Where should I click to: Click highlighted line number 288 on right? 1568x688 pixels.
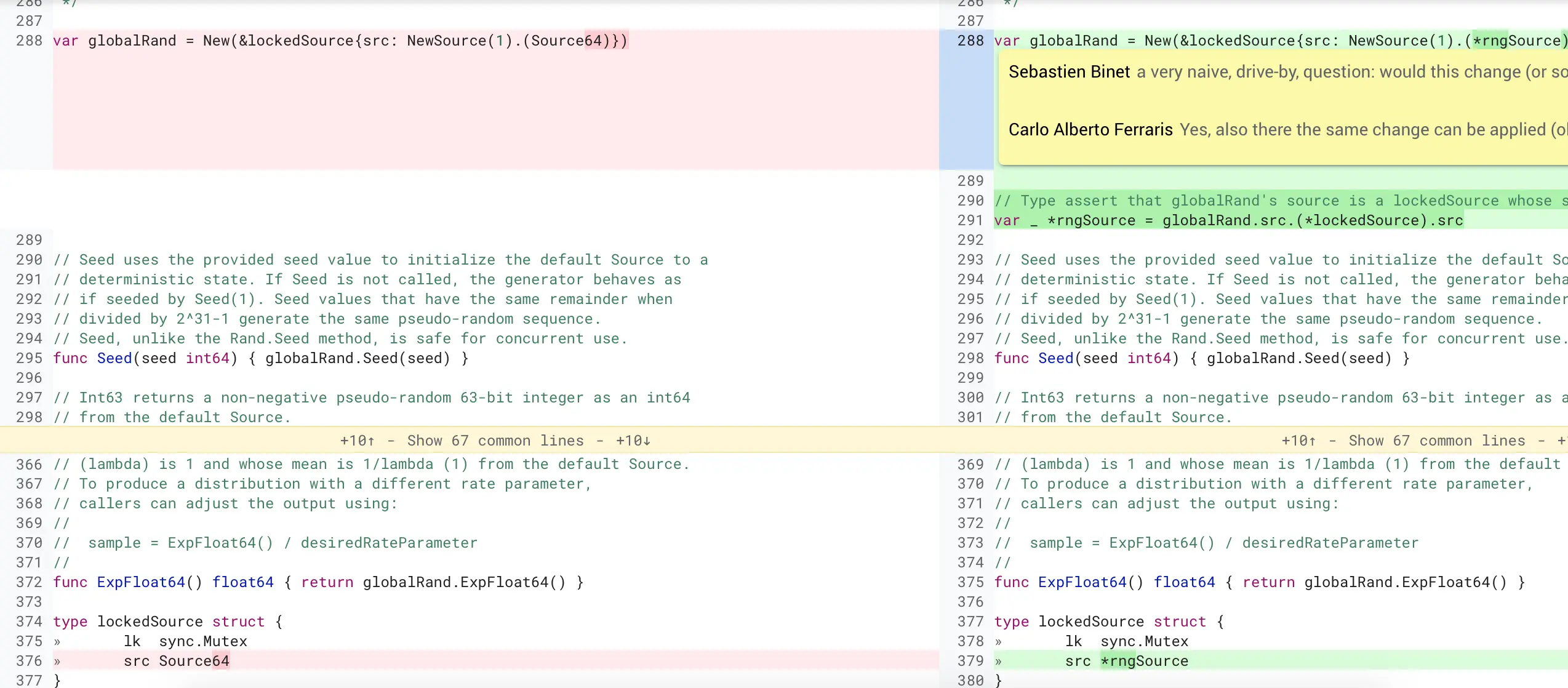click(x=970, y=41)
